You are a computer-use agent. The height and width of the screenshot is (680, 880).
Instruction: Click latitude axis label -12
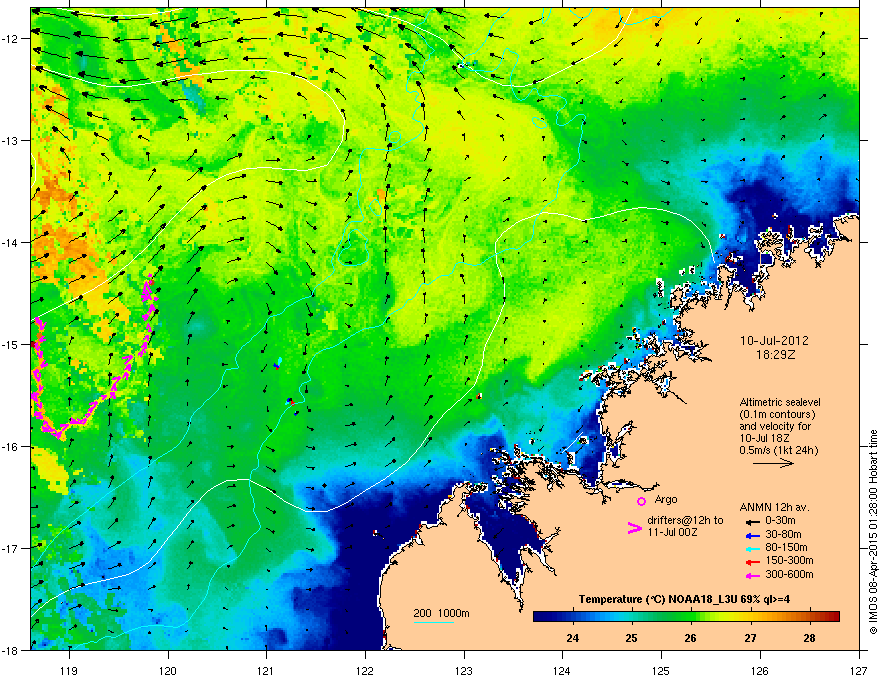12,39
